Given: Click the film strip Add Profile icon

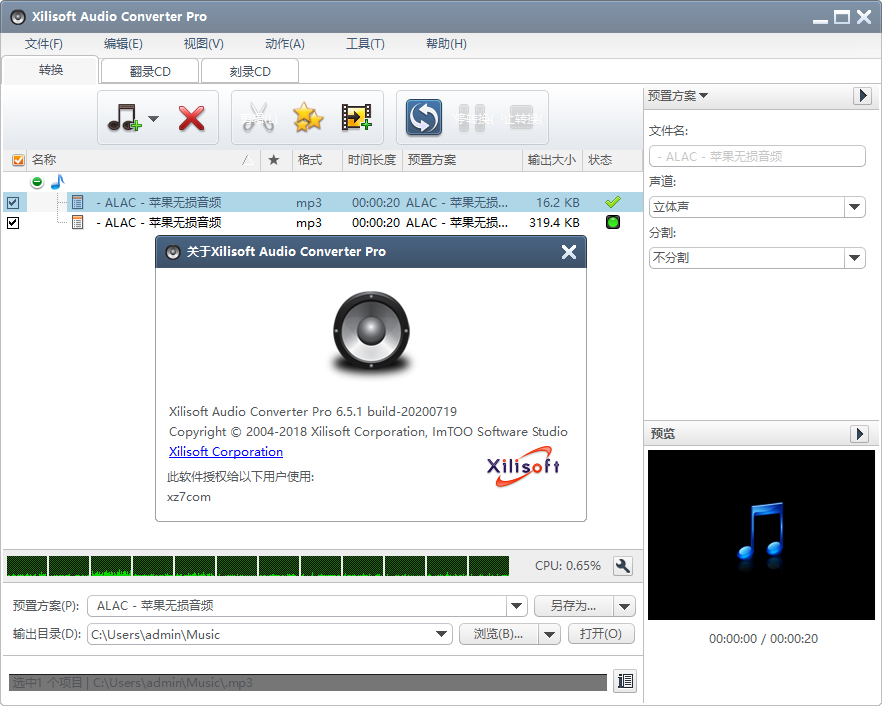Looking at the screenshot, I should tap(357, 118).
